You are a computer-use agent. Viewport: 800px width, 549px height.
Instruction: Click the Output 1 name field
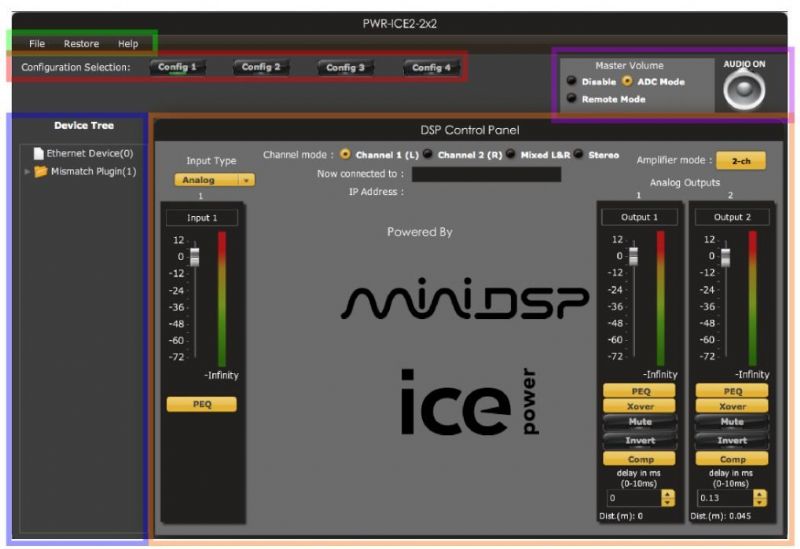pyautogui.click(x=639, y=217)
